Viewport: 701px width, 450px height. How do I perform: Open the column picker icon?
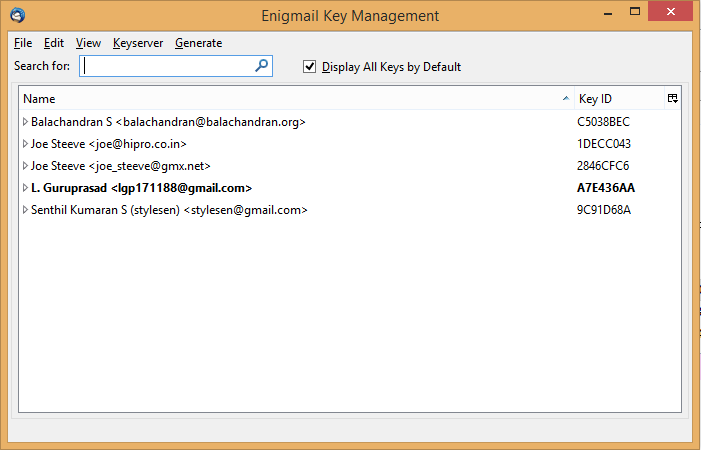click(672, 98)
